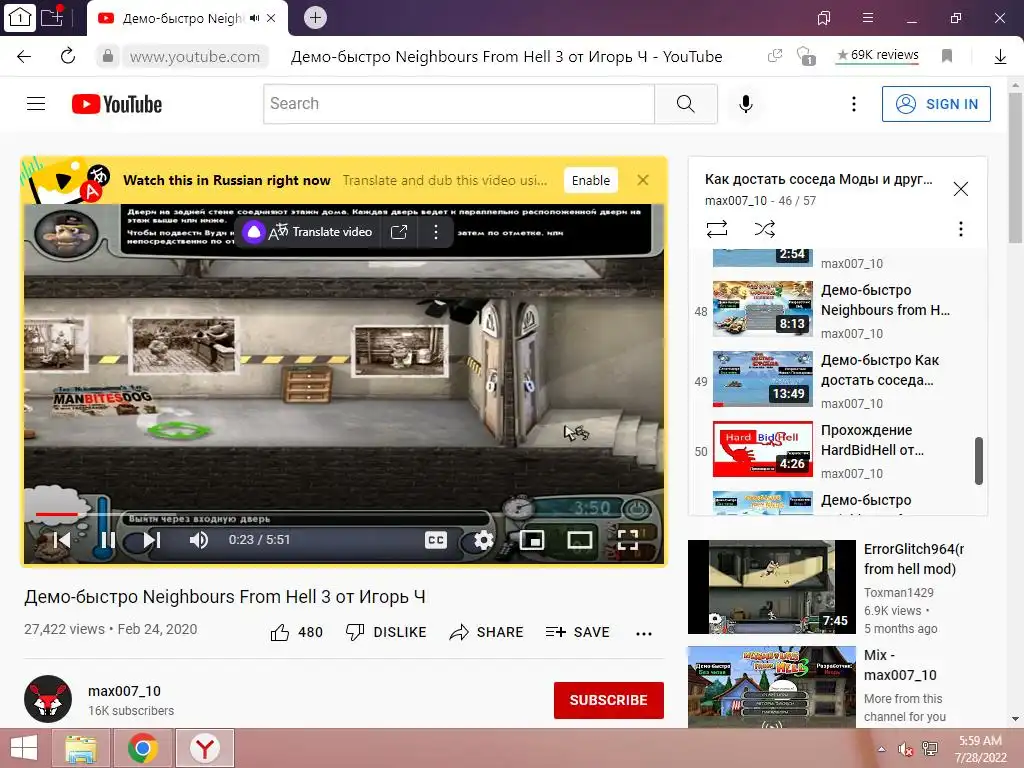
Task: Go to the previous video in the player
Action: coord(62,539)
